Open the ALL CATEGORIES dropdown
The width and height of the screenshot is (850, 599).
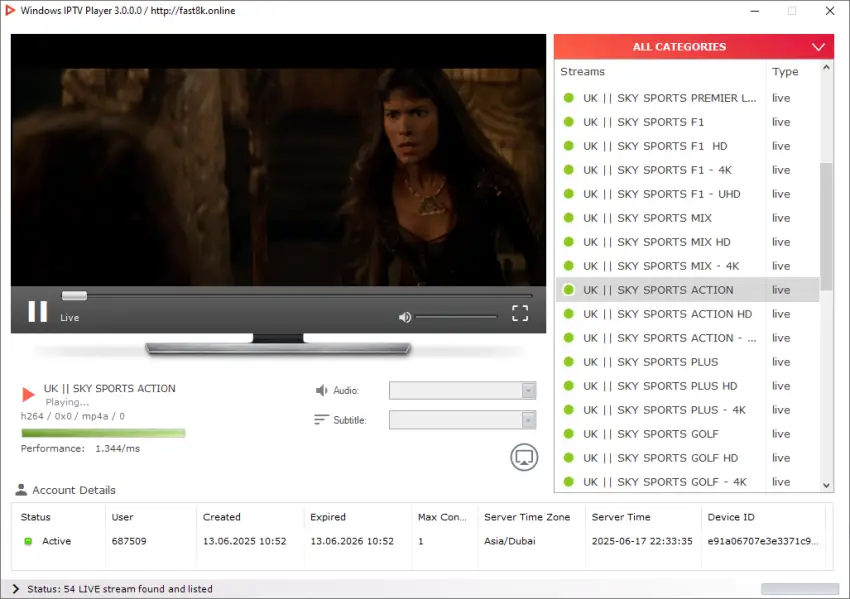coord(693,47)
